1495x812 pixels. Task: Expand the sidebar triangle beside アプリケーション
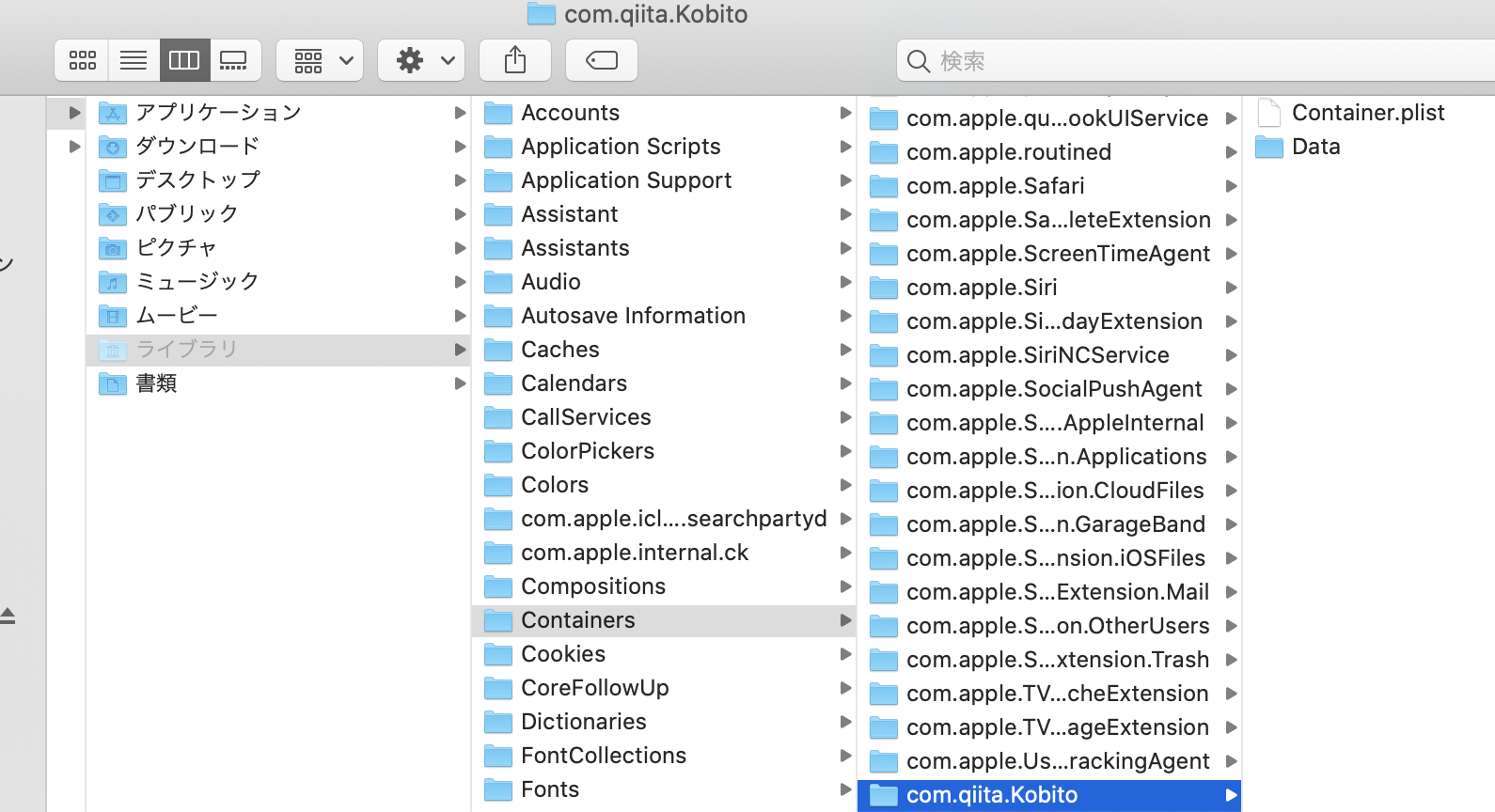[x=74, y=113]
